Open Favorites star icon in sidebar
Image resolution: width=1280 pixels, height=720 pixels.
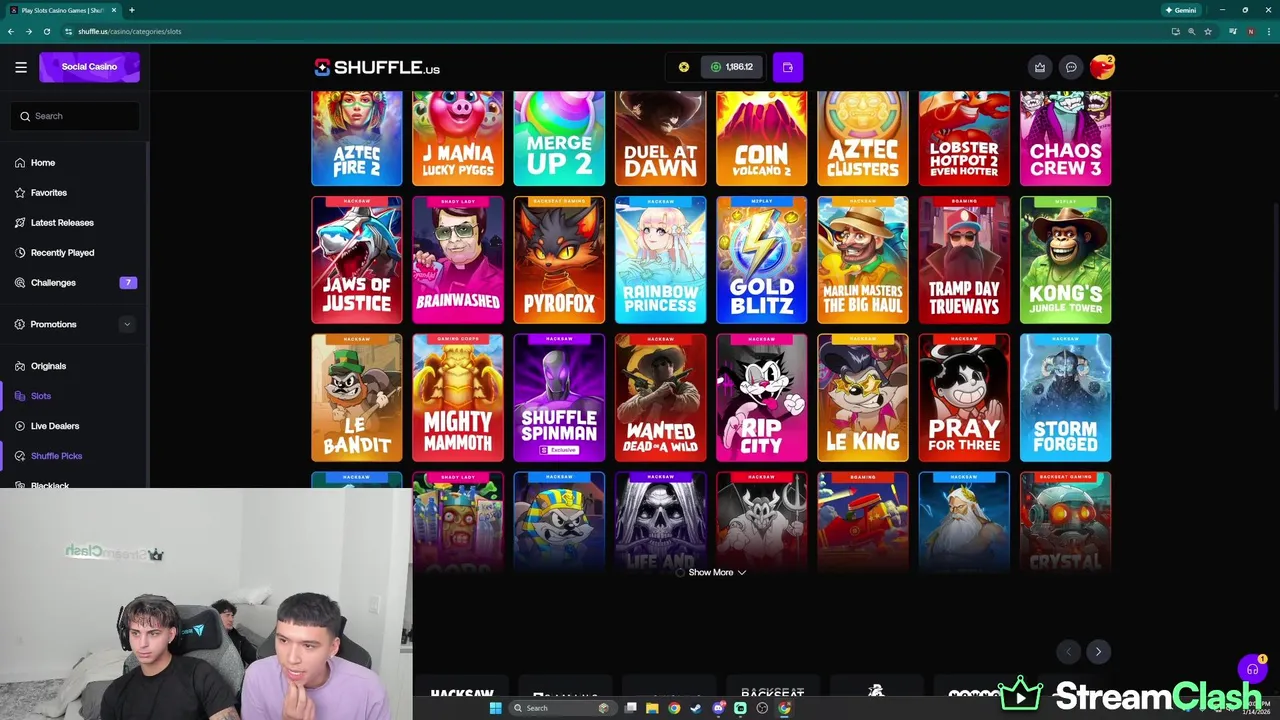(x=20, y=193)
